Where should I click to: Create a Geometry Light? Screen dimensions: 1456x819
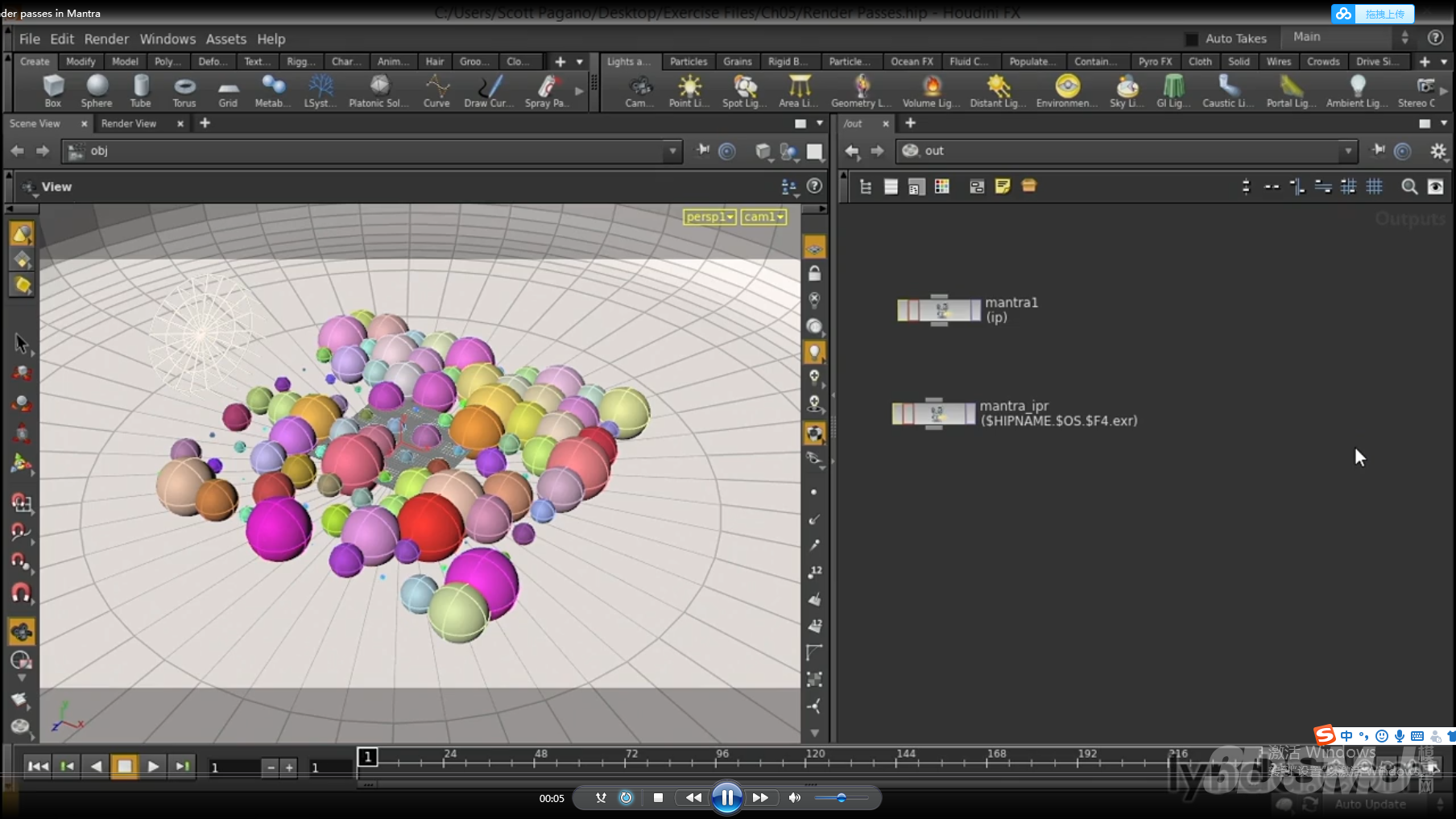pyautogui.click(x=862, y=90)
